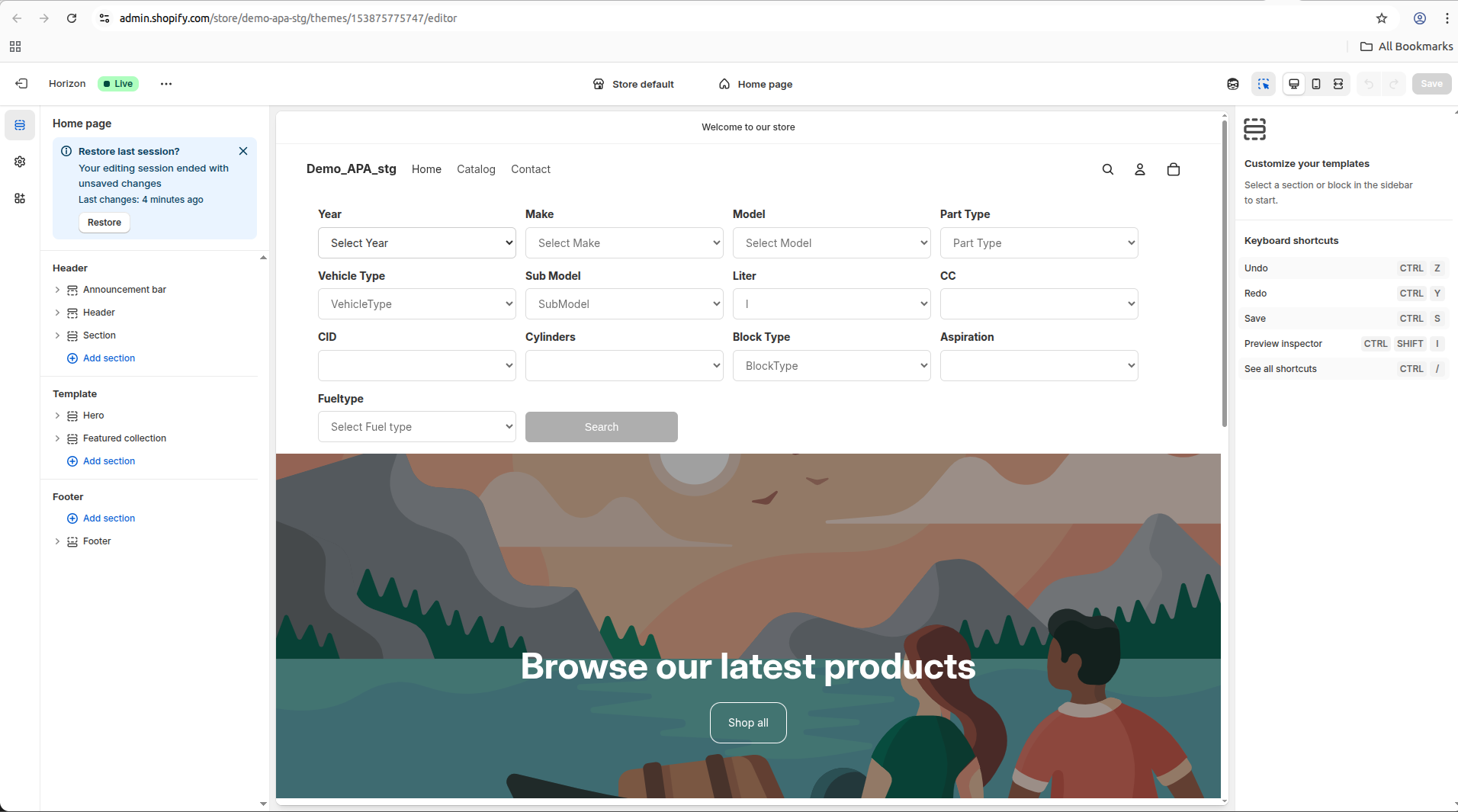
Task: Open the browser apps grid icon
Action: click(x=15, y=47)
